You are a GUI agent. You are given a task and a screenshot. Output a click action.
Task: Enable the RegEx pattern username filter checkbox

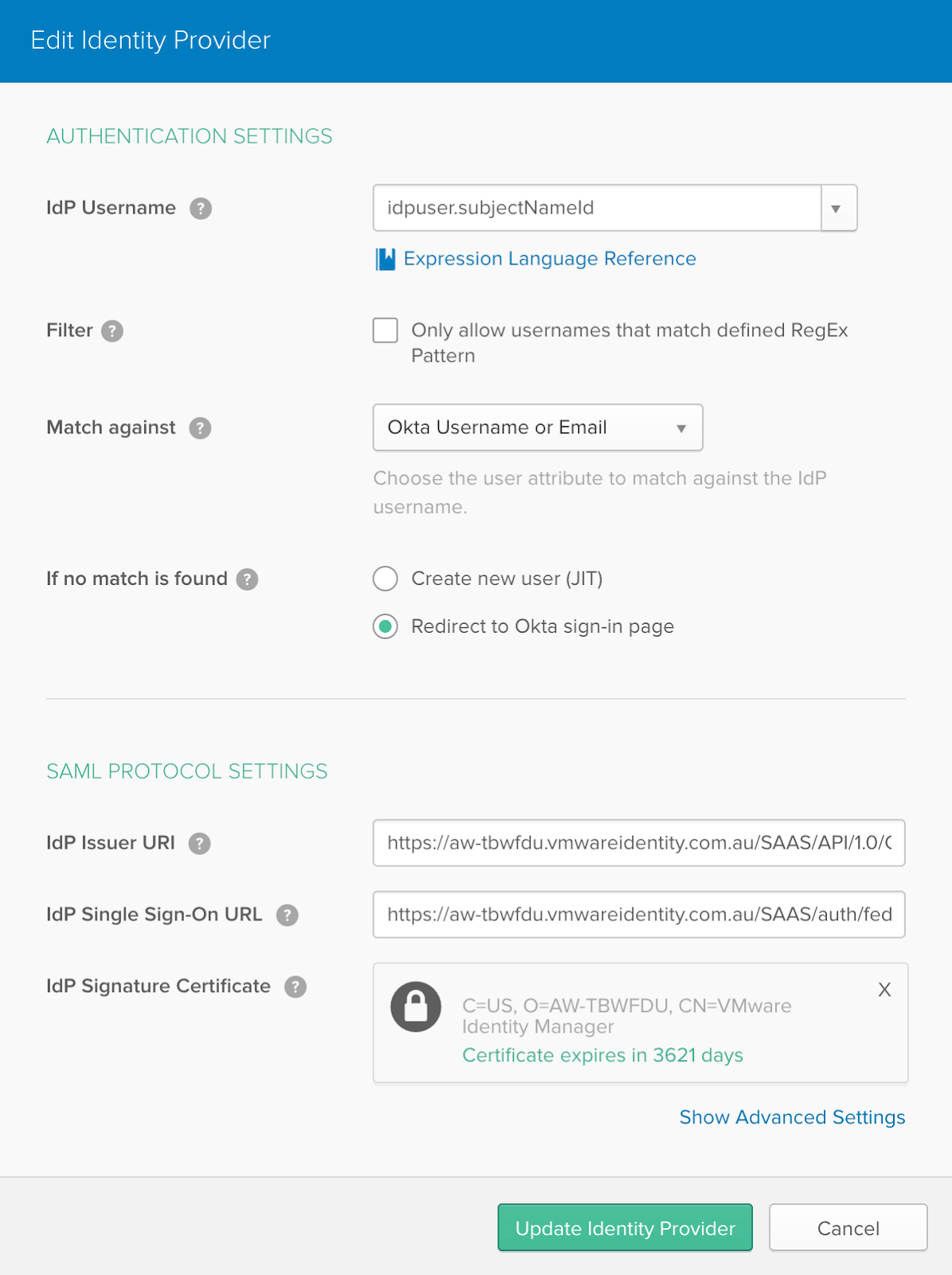[x=386, y=330]
